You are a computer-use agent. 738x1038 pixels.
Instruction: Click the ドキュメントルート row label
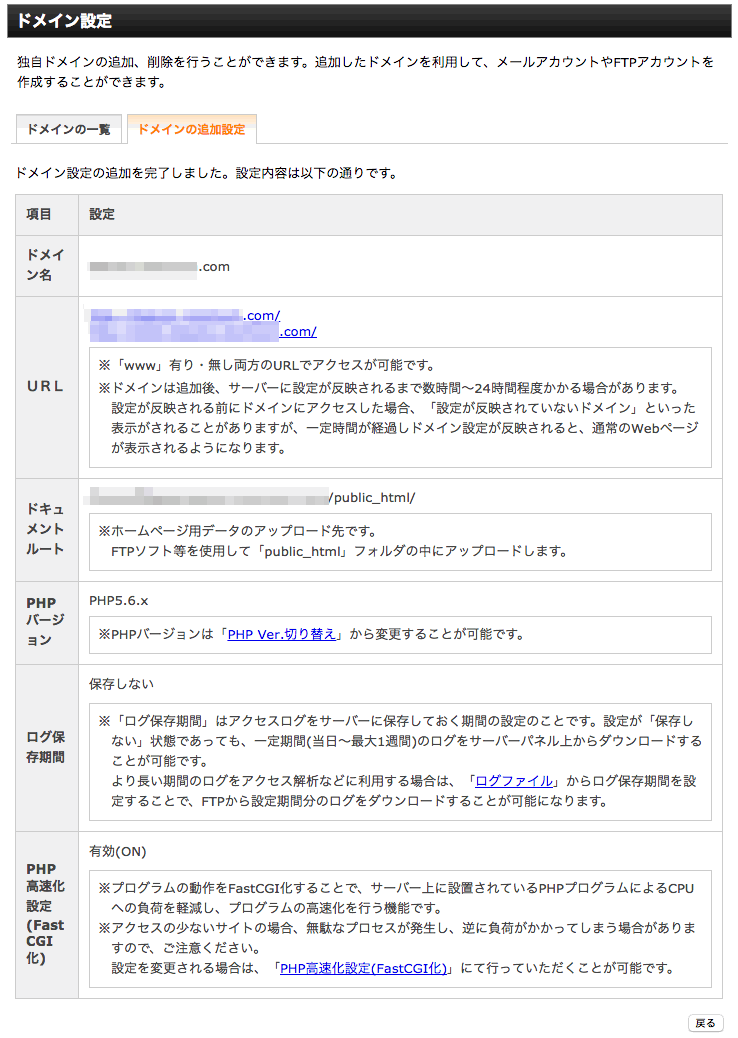(x=45, y=529)
